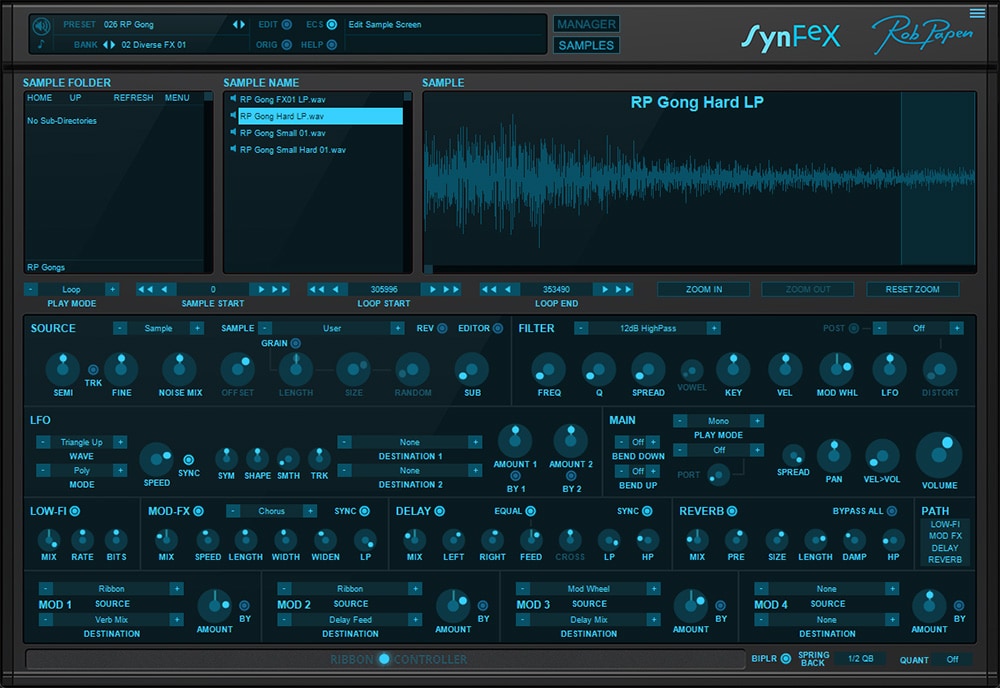This screenshot has width=1000, height=688.
Task: Enable the LOW-FI effect toggle
Action: (75, 511)
